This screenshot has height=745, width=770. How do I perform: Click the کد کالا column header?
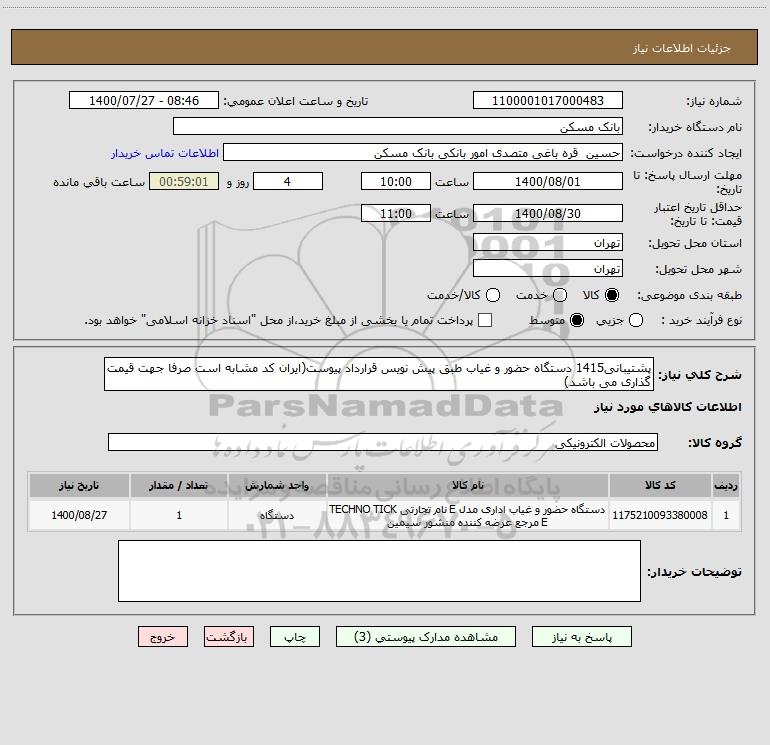coord(660,485)
